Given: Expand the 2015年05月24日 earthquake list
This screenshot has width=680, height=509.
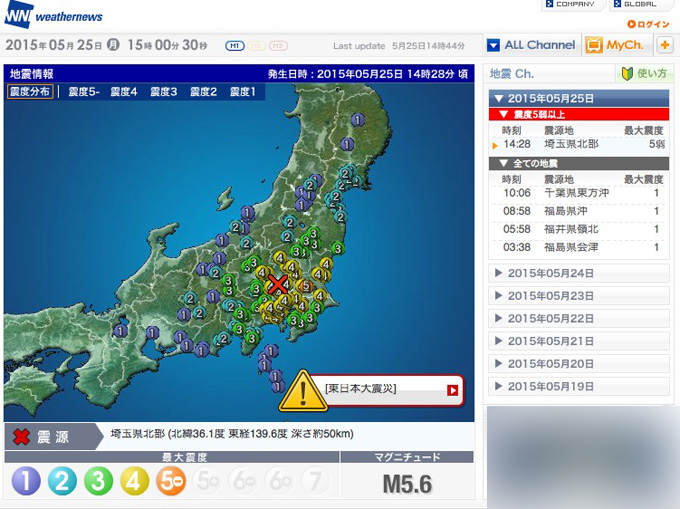Looking at the screenshot, I should click(578, 273).
